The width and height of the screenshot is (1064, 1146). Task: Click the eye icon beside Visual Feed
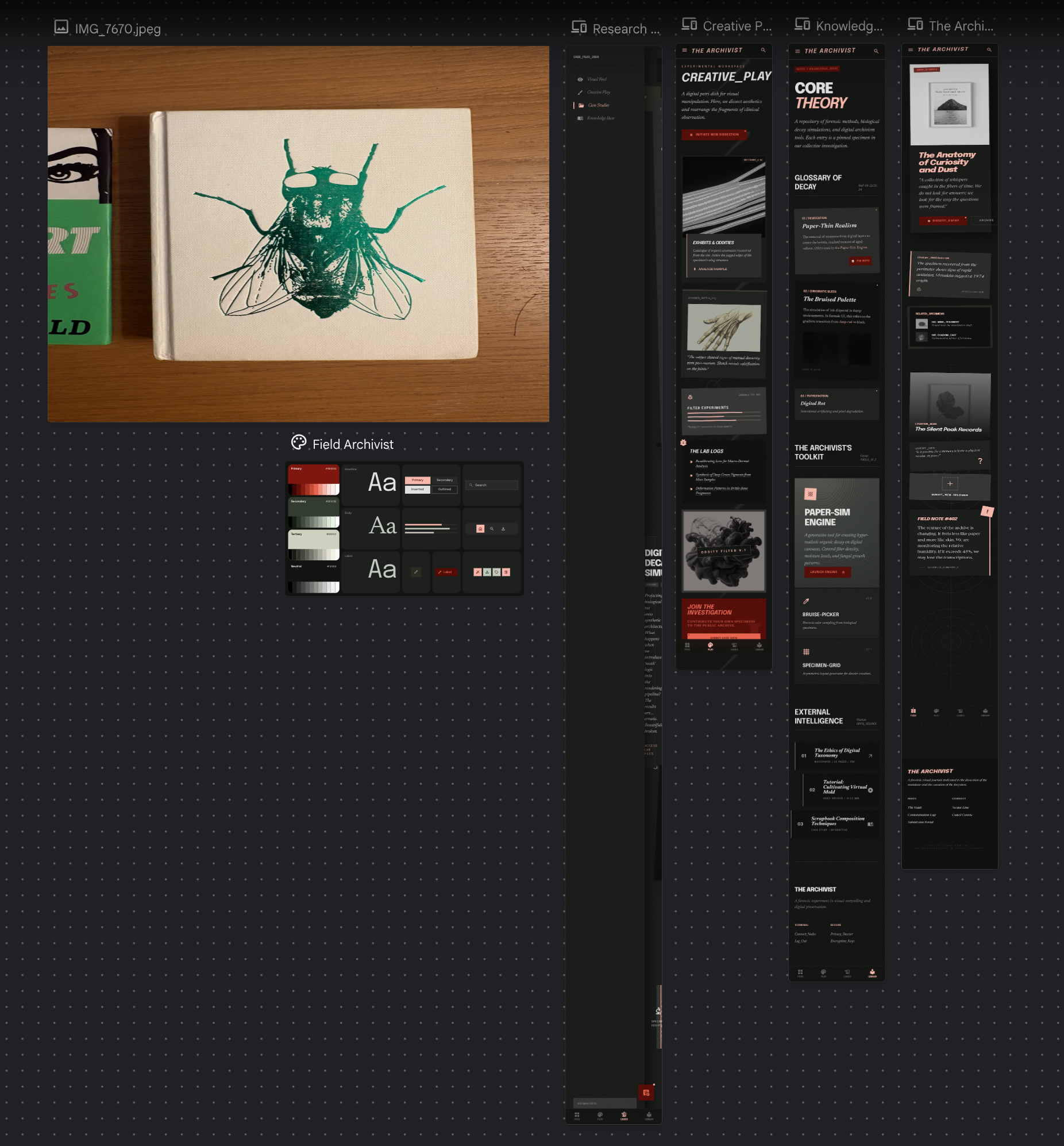click(x=580, y=79)
